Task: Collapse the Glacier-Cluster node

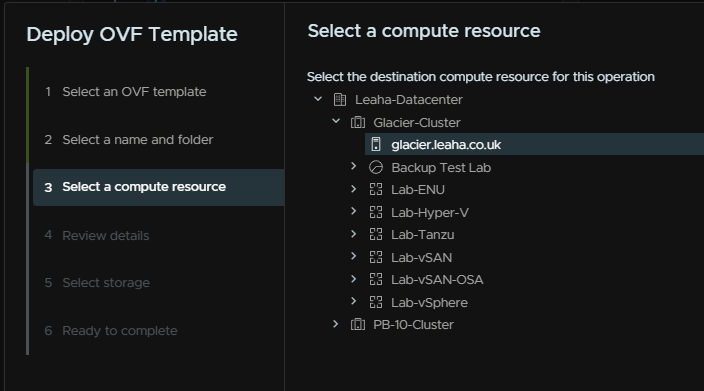Action: 336,121
